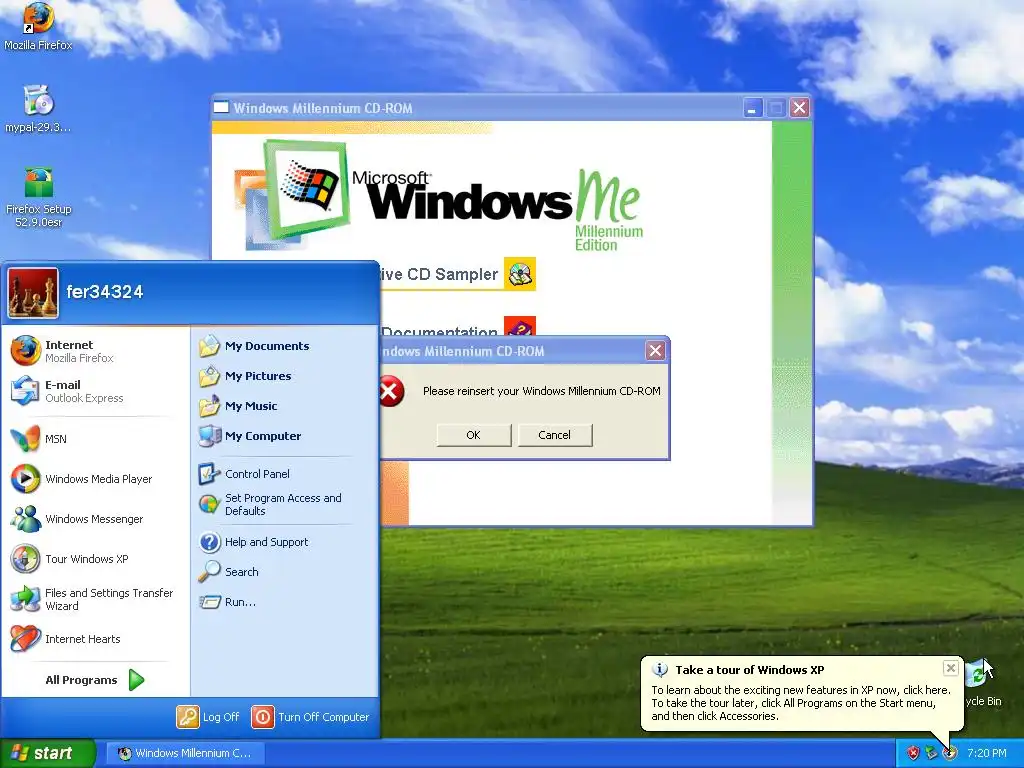
Task: Click the Turn Off Computer text label
Action: [324, 717]
